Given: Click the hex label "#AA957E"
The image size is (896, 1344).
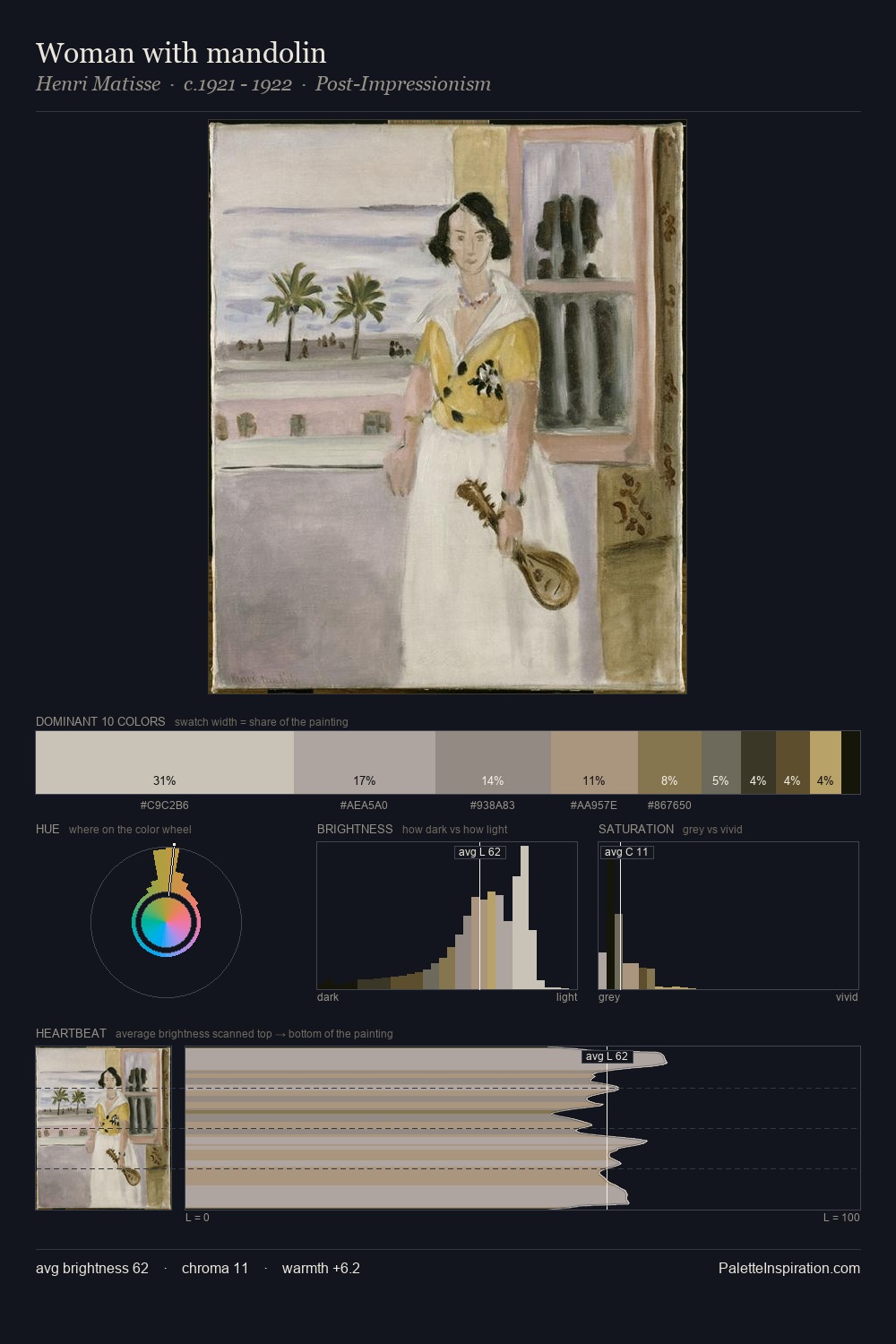Looking at the screenshot, I should point(594,805).
